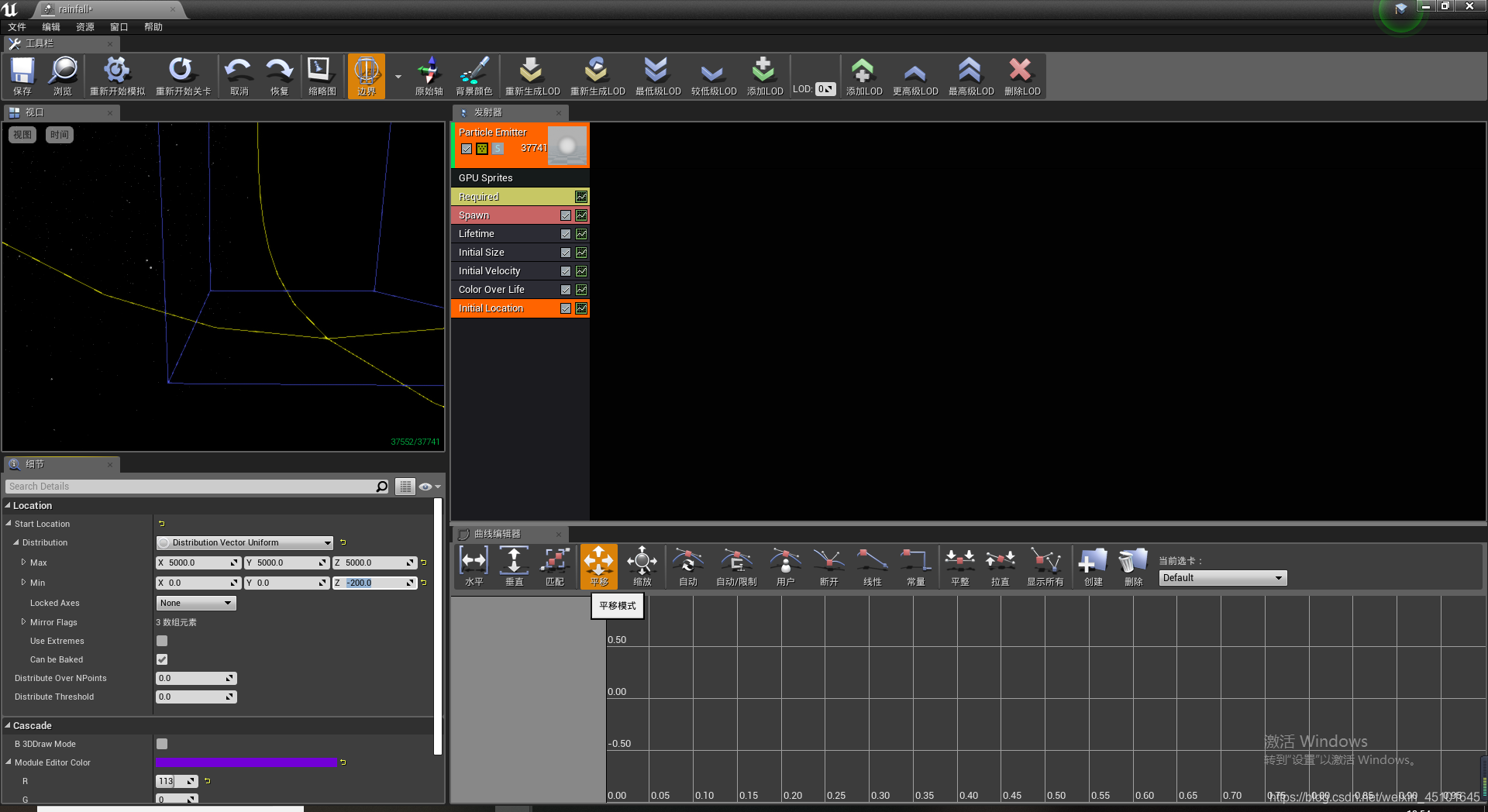Click the 缩略图 thumbnail icon

click(322, 75)
